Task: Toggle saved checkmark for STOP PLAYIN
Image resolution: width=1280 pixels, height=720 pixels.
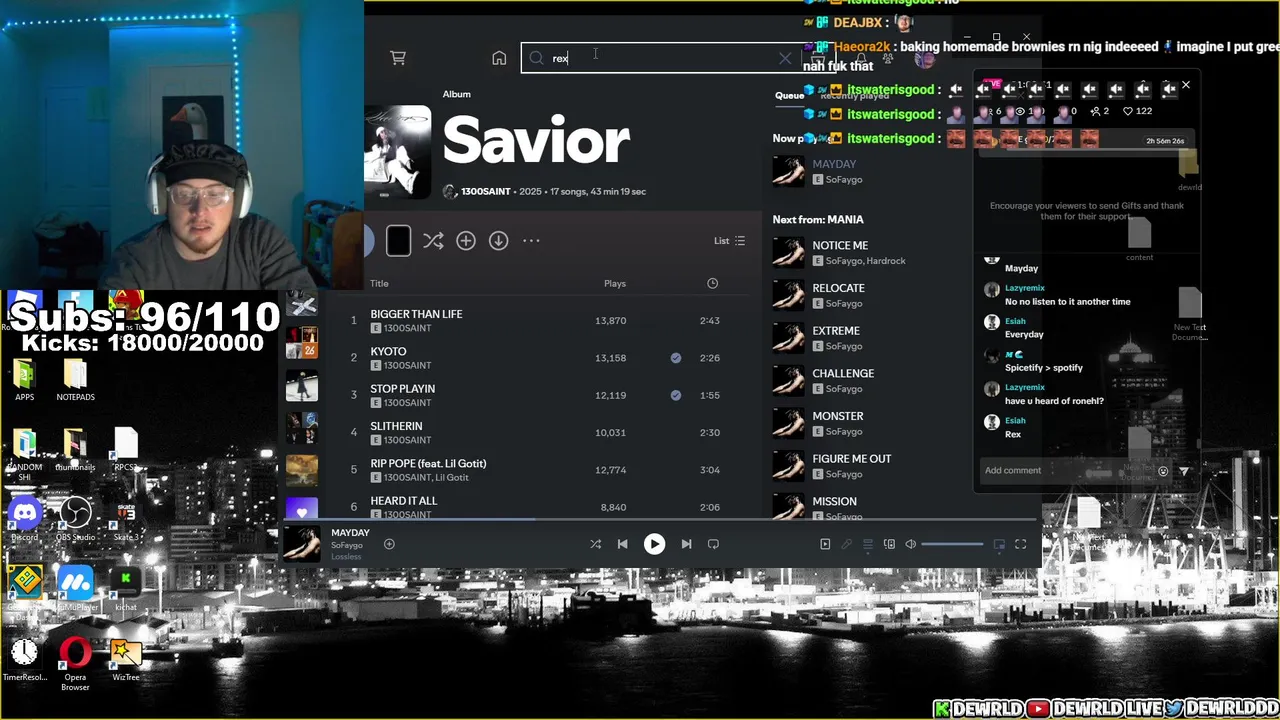Action: (x=676, y=395)
